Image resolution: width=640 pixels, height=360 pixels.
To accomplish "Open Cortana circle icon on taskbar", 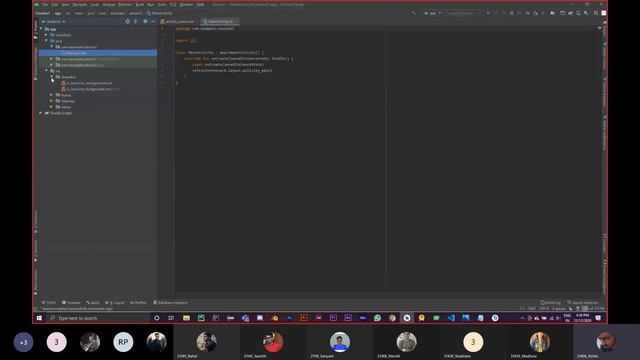I will coord(157,318).
